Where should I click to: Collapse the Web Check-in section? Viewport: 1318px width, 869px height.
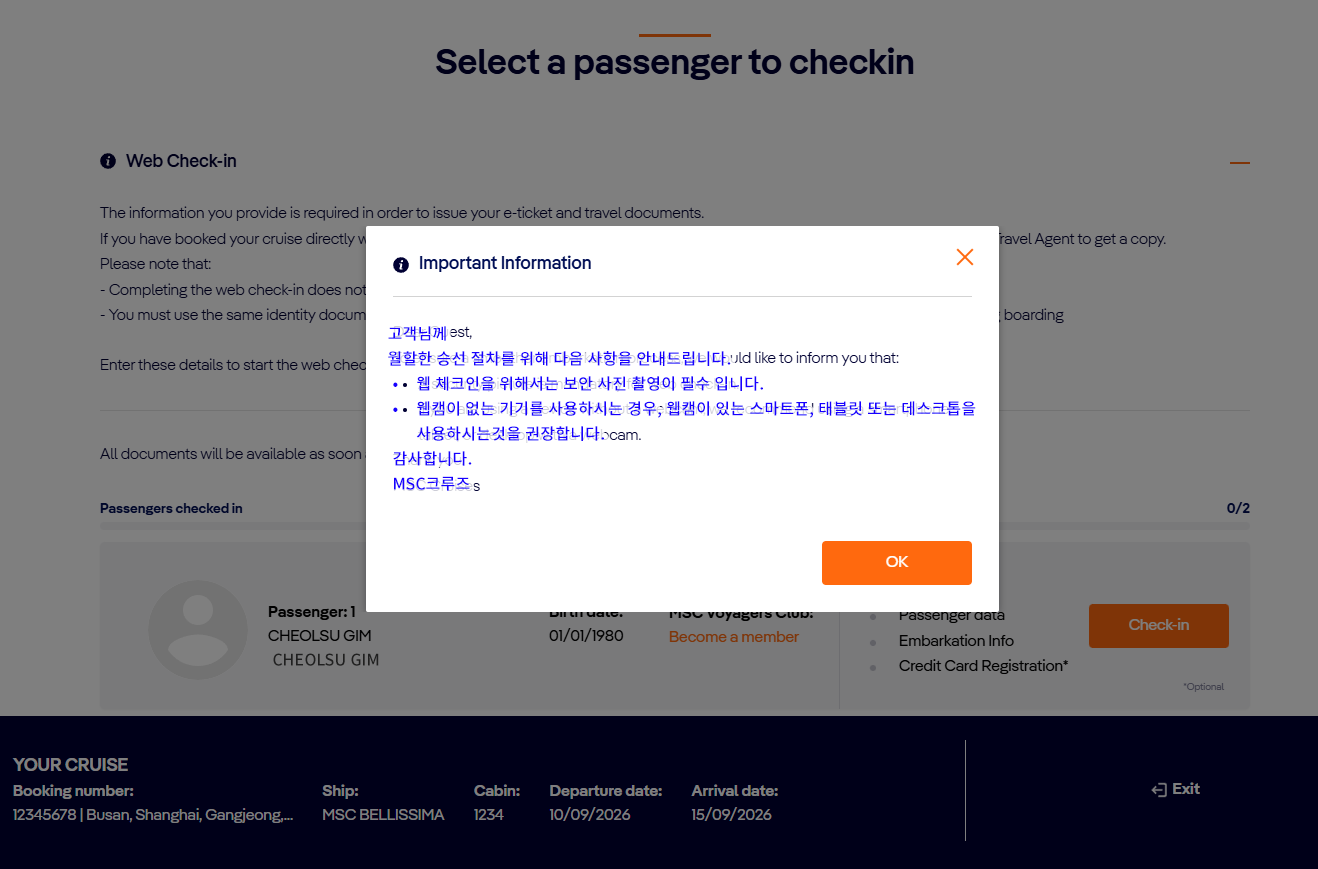1239,162
